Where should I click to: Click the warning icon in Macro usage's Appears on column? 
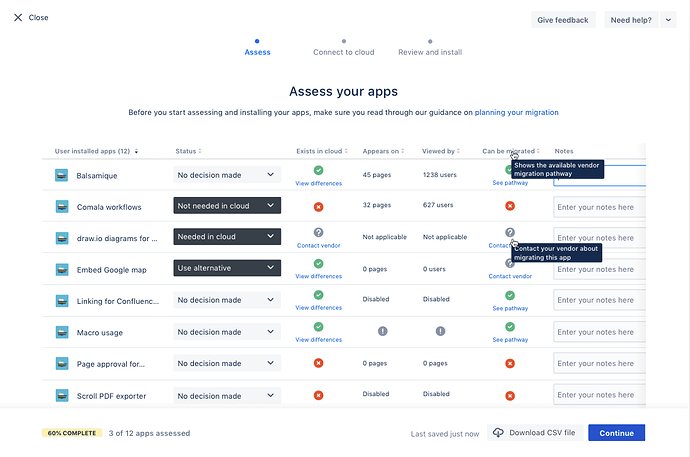pos(382,331)
